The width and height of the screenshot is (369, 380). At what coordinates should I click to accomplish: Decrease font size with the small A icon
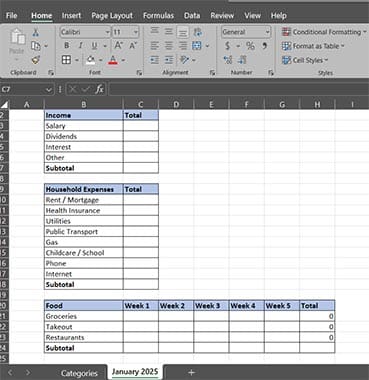133,46
